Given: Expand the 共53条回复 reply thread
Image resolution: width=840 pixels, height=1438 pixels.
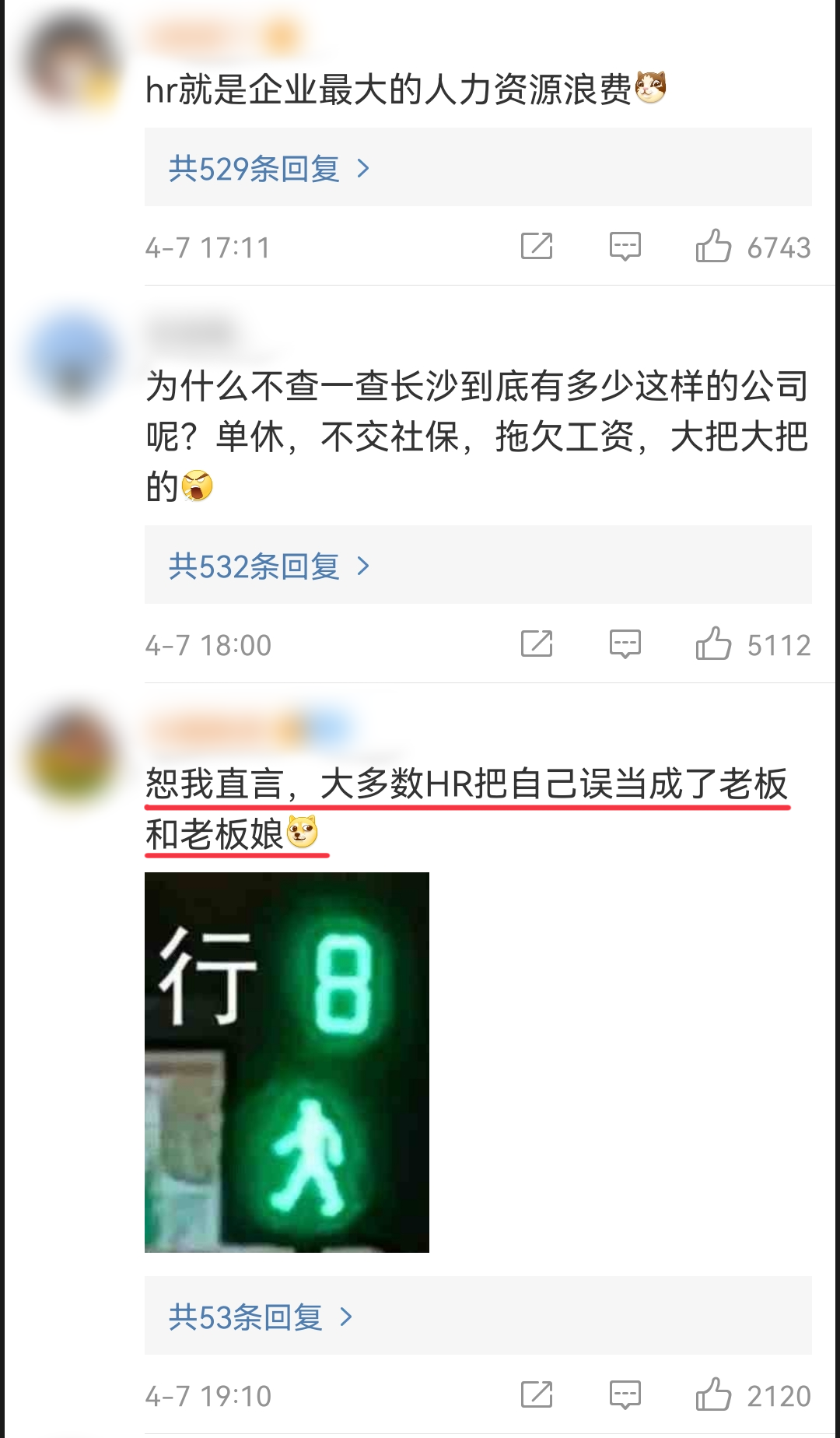Looking at the screenshot, I should pyautogui.click(x=478, y=1316).
